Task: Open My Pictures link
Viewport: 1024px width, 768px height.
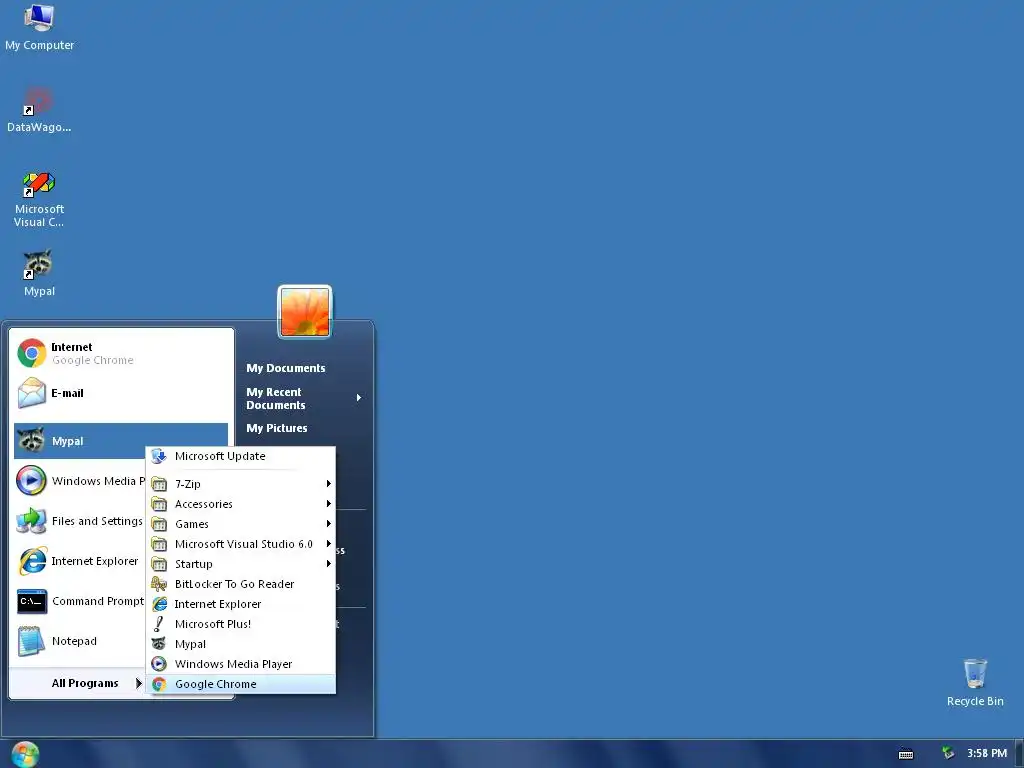Action: [x=277, y=428]
